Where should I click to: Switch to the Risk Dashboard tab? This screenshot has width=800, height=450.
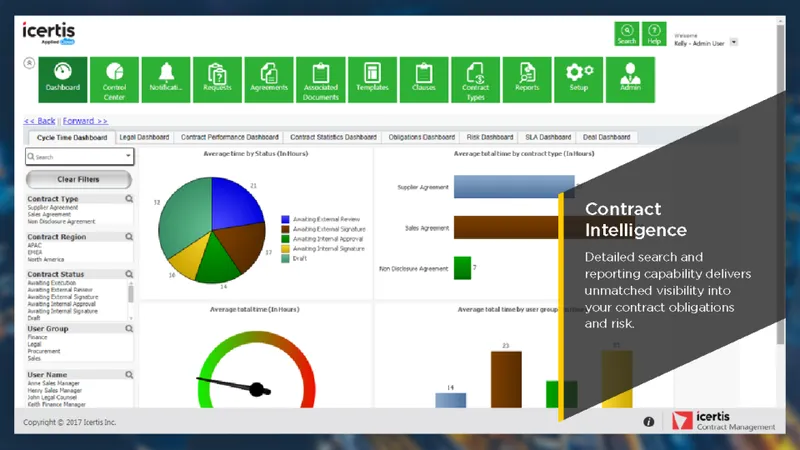(x=489, y=137)
